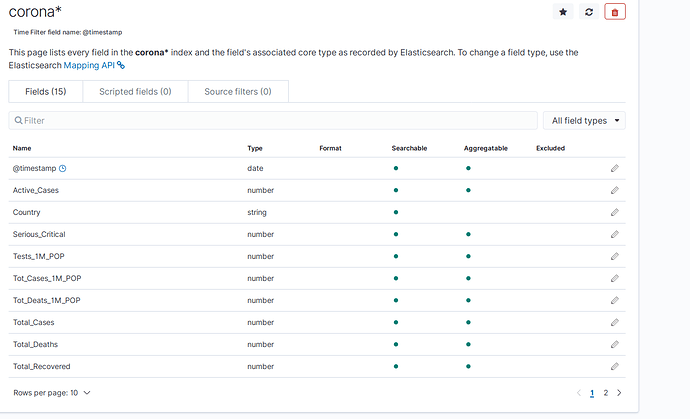Edit the Serious_Critical field
Screen dimensions: 690x419
click(x=615, y=234)
